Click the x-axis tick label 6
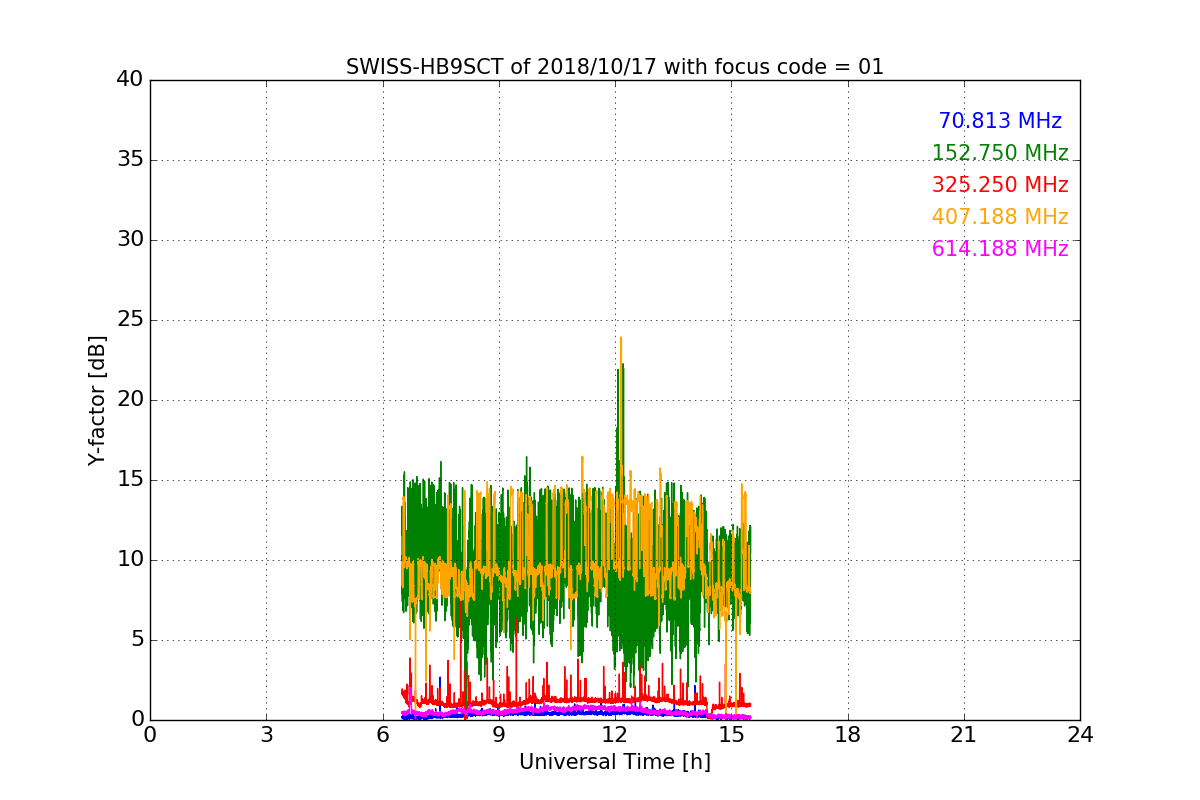Screen dimensions: 1200x800 tap(382, 735)
